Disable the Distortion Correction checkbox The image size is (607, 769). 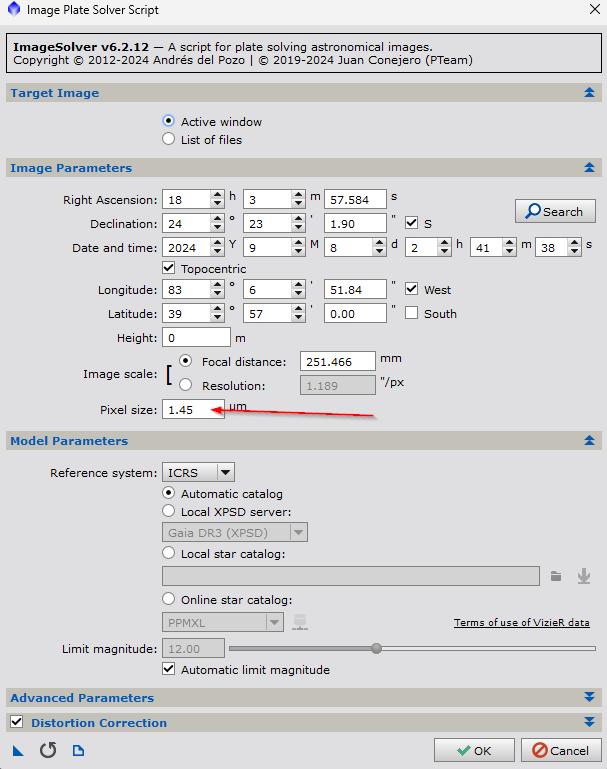(16, 722)
